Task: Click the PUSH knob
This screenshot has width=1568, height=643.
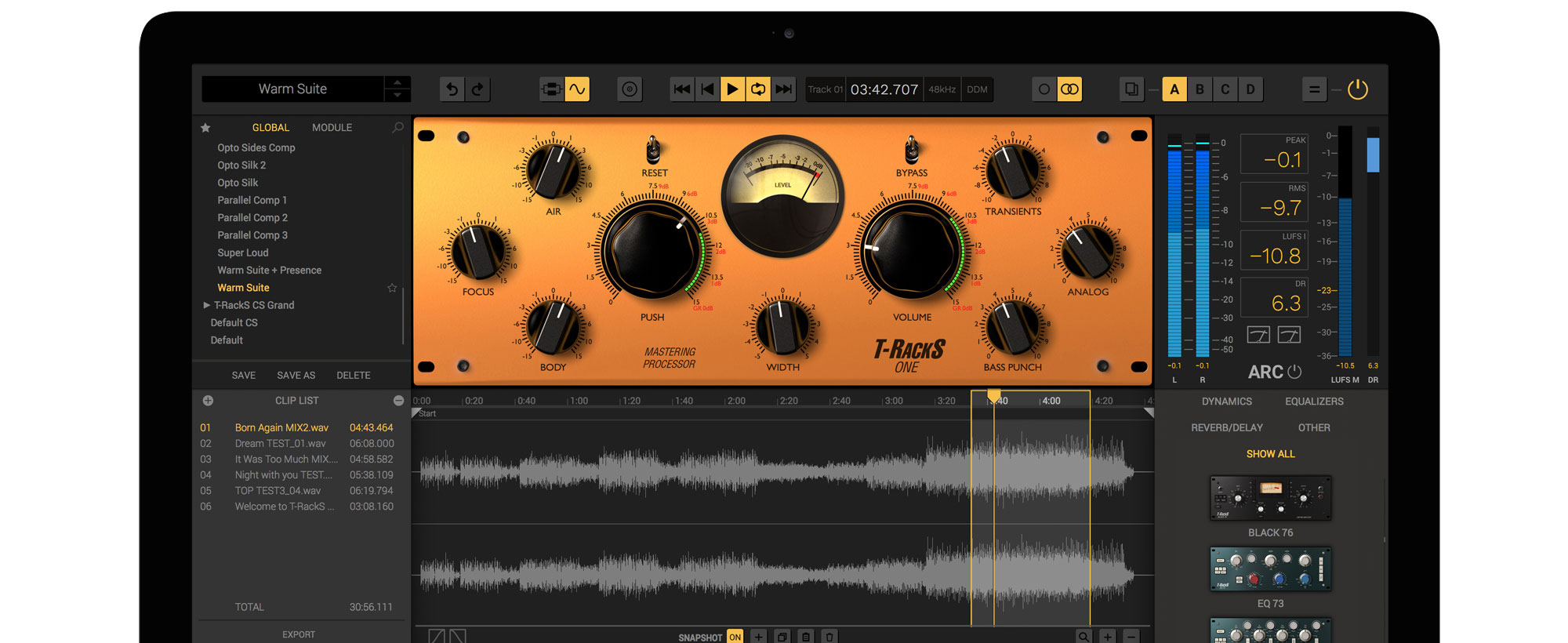Action: tap(652, 250)
